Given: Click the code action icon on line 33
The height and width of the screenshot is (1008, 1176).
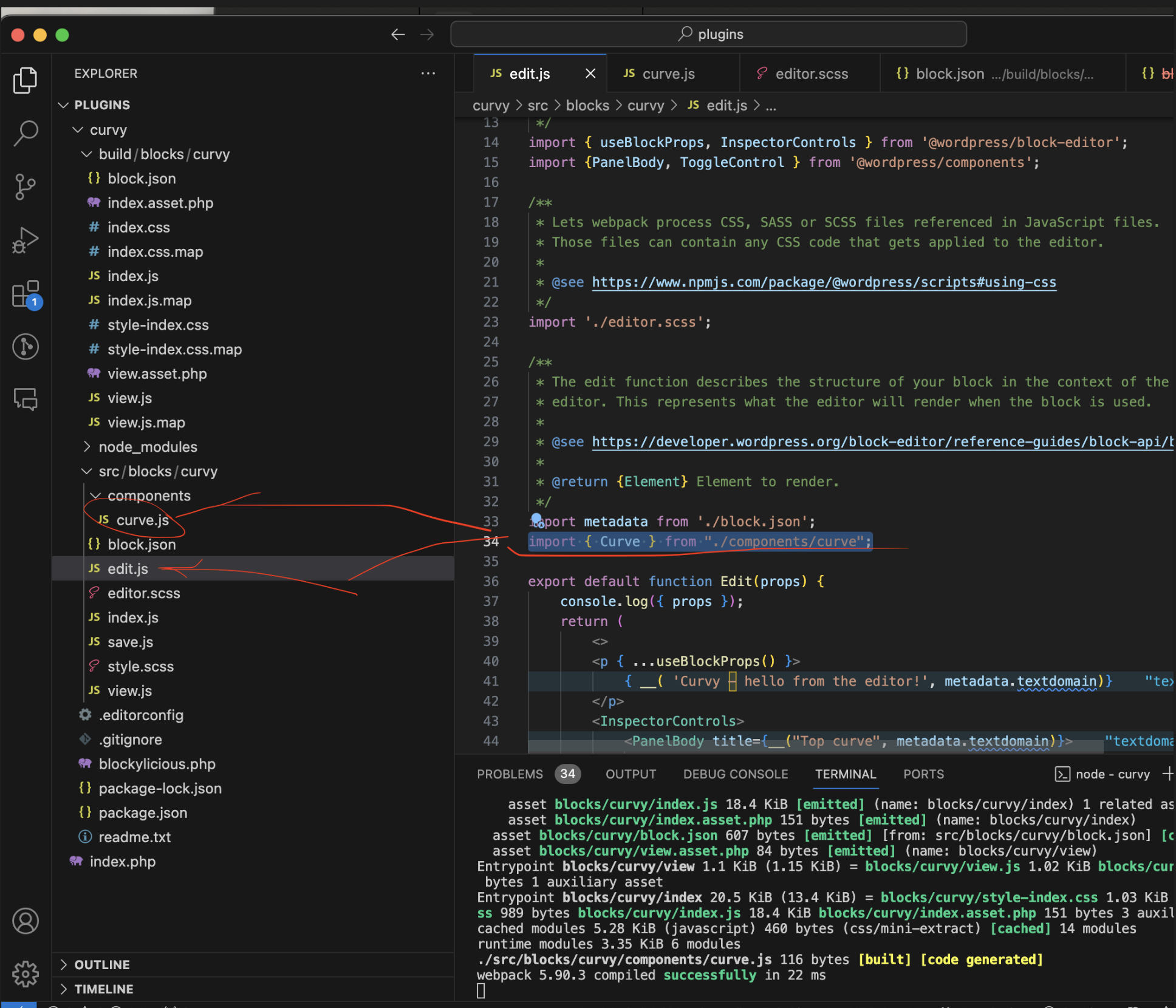Looking at the screenshot, I should tap(537, 520).
